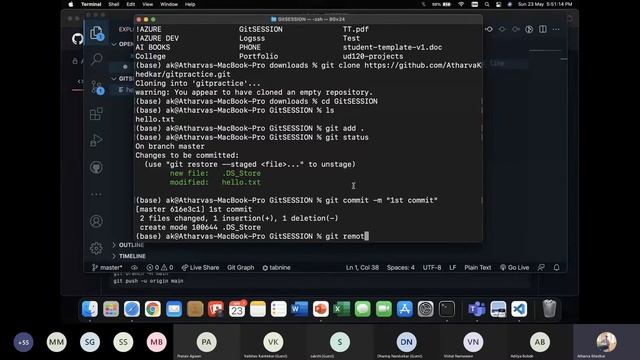Click the feedback icon in status bar
This screenshot has width=640, height=360.
pyautogui.click(x=541, y=267)
